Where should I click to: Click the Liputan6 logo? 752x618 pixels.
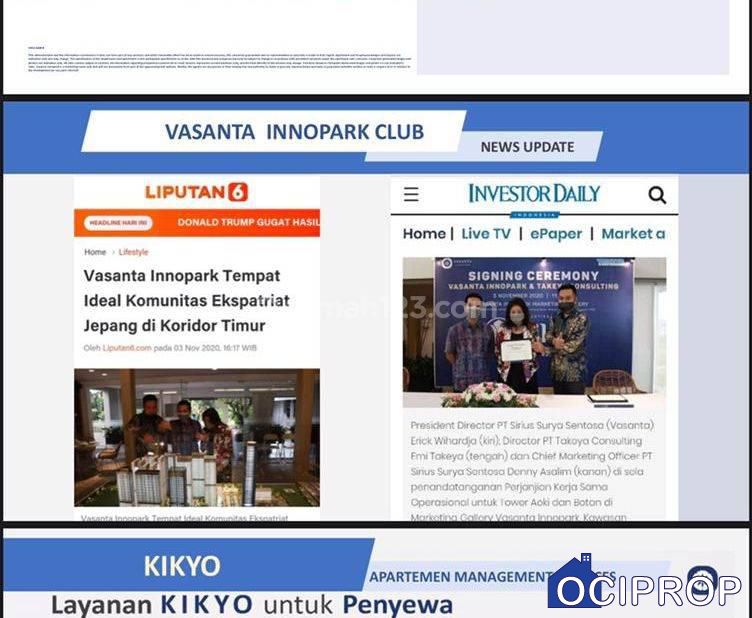coord(196,192)
